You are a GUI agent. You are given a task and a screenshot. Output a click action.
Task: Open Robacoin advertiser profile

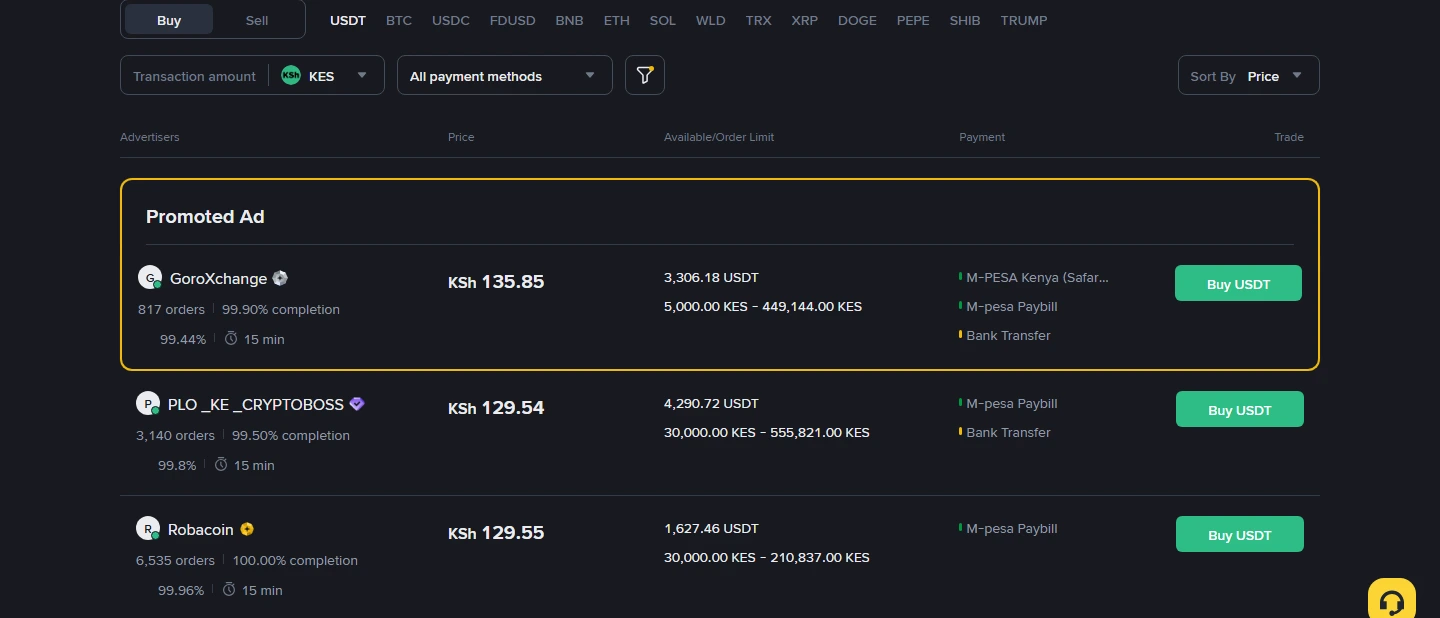201,529
